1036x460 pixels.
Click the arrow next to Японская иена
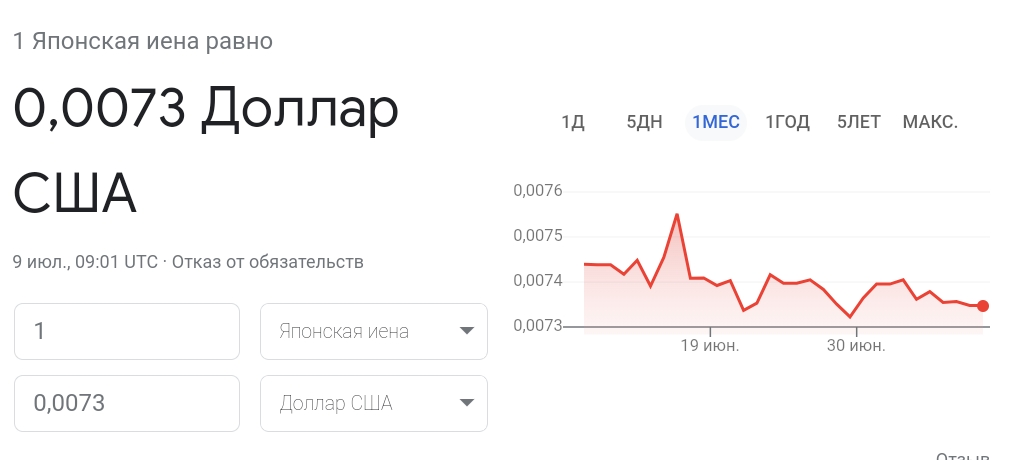466,331
